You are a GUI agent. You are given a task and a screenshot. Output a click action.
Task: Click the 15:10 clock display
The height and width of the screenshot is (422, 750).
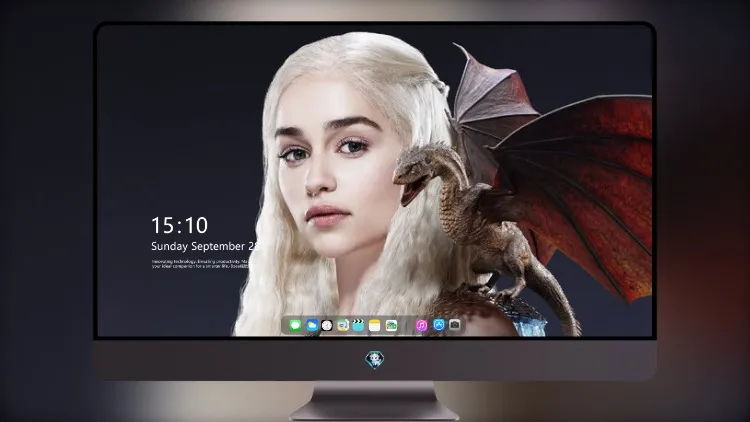[x=179, y=225]
